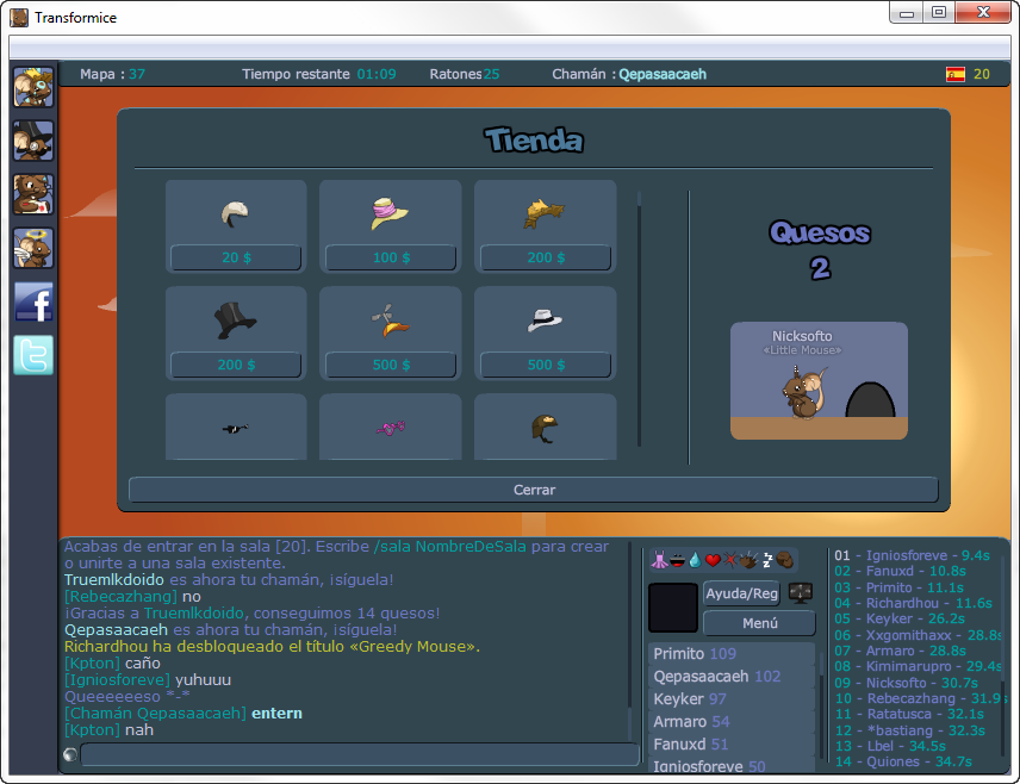Screen dimensions: 1020x784
Task: Click ranking entry 04 Richardhou 11.6s
Action: click(913, 603)
